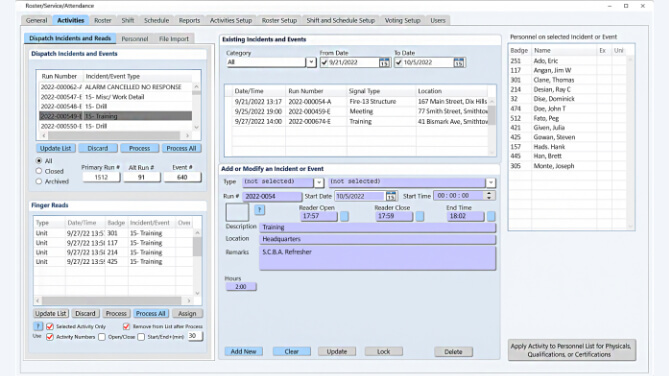Select the Closed radio button
Screen dimensions: 669x376
point(39,171)
